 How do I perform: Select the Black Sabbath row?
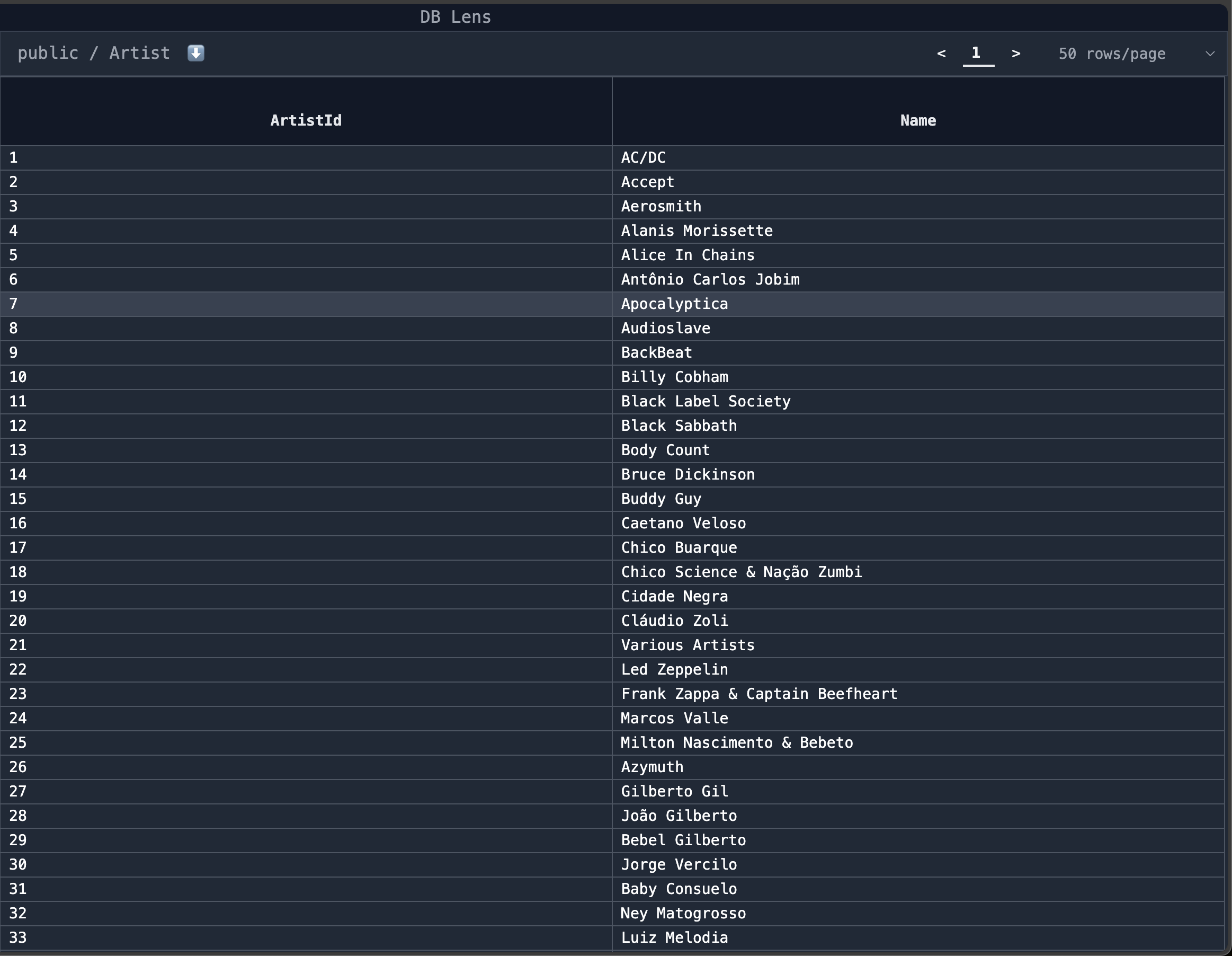click(x=679, y=426)
